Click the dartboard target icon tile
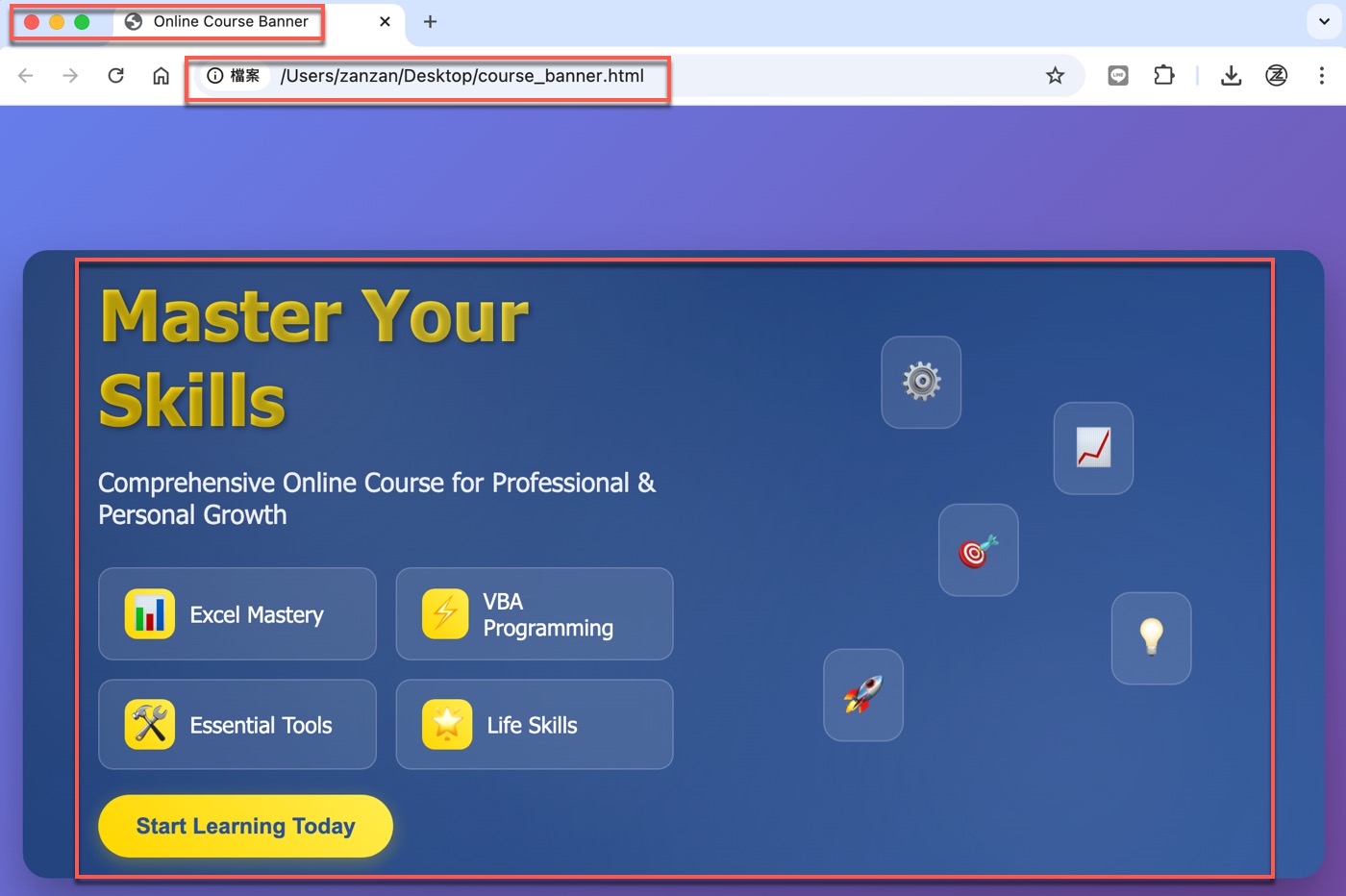Image resolution: width=1346 pixels, height=896 pixels. pos(978,550)
